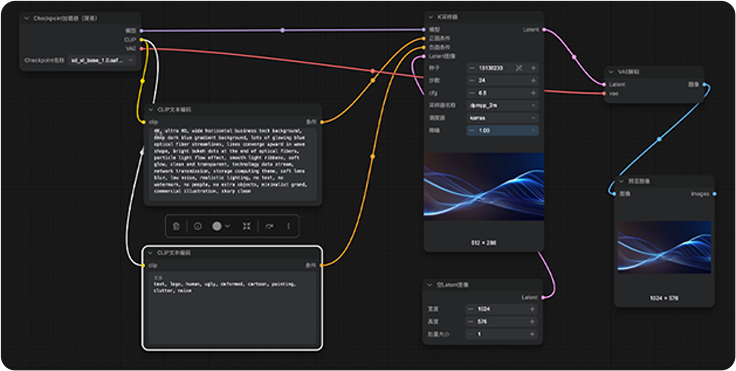The image size is (736, 371).
Task: Open sampler name dpmpp_2m dropdown
Action: click(x=503, y=106)
